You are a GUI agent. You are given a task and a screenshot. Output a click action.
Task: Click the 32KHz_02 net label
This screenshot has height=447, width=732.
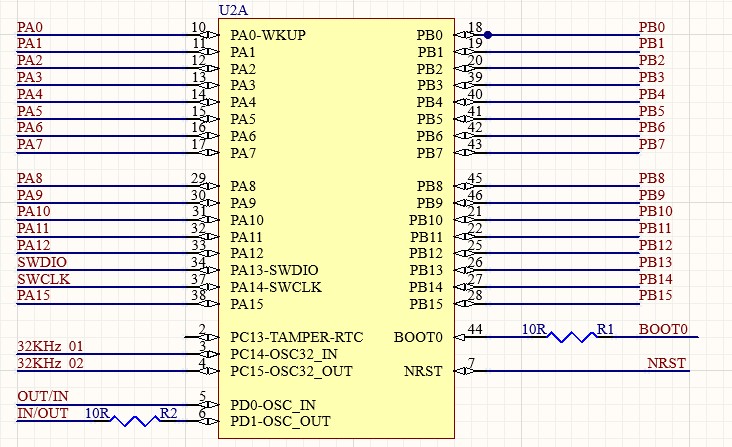click(50, 363)
